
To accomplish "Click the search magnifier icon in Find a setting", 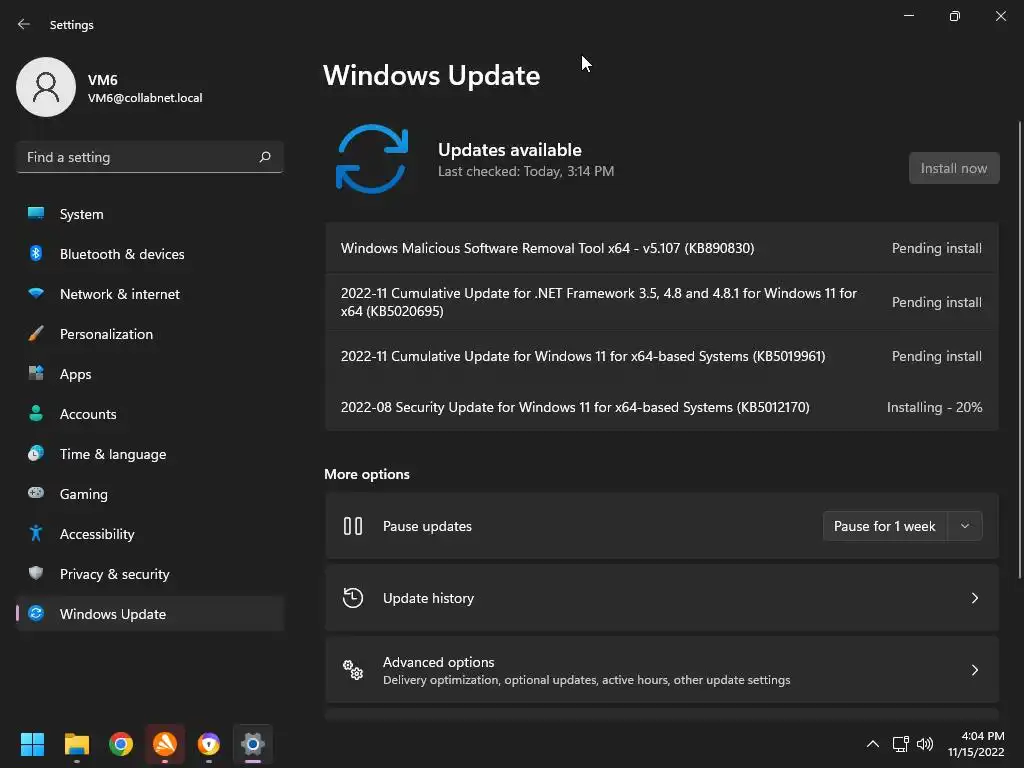I will (x=264, y=157).
